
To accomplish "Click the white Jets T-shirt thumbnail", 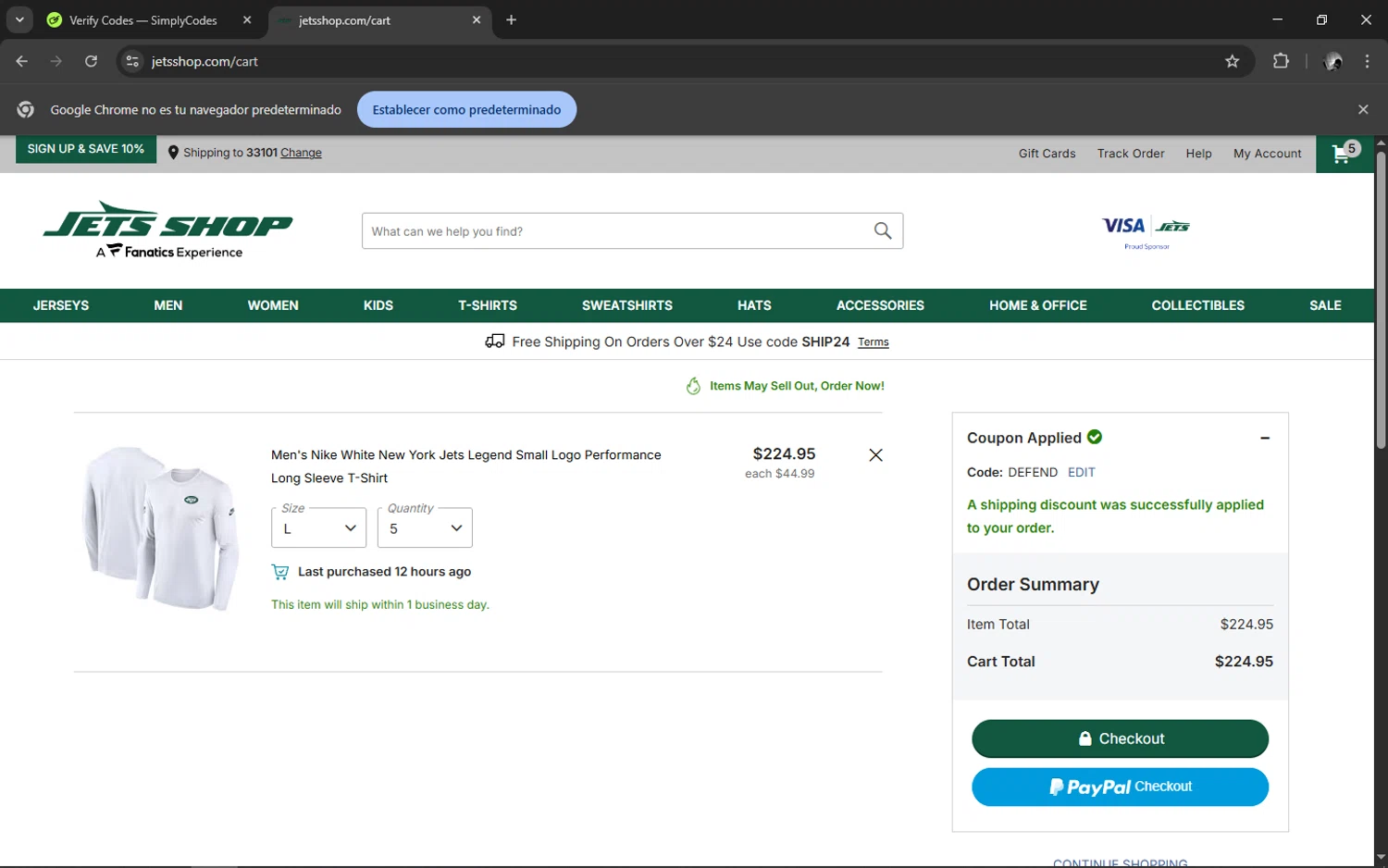I will pos(160,528).
